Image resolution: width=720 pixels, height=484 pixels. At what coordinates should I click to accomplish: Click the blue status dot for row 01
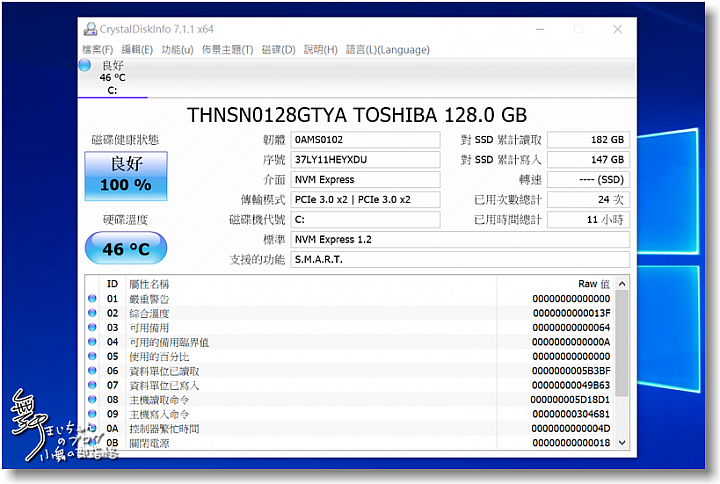point(92,298)
